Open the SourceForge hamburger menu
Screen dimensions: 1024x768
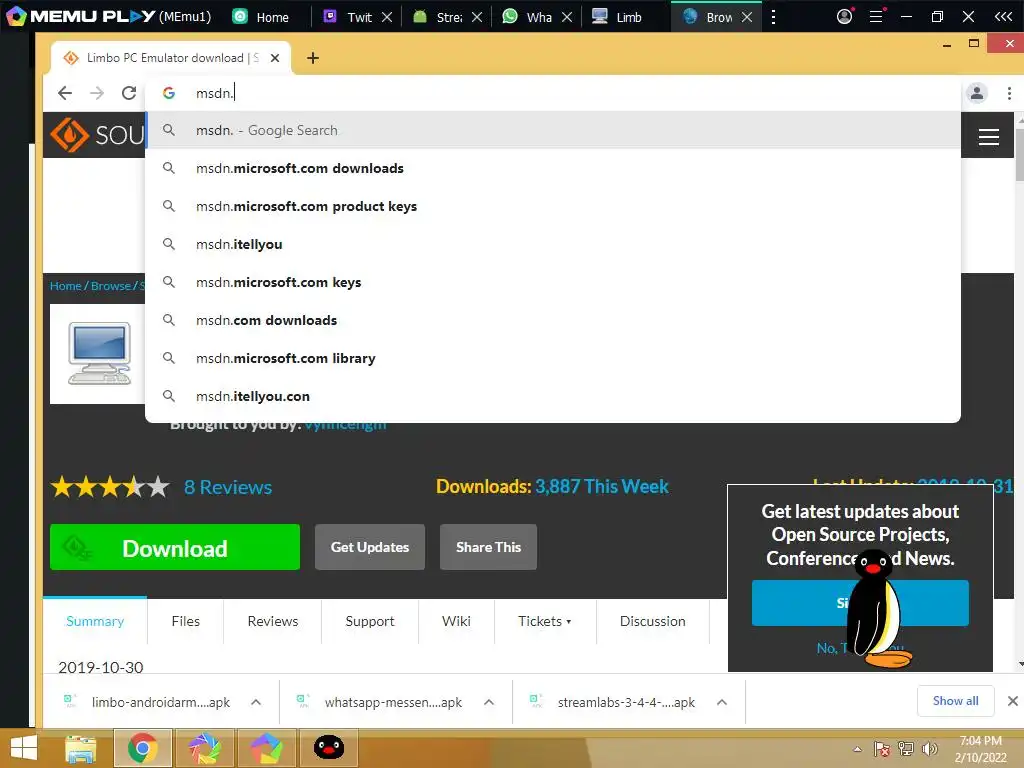coord(988,136)
